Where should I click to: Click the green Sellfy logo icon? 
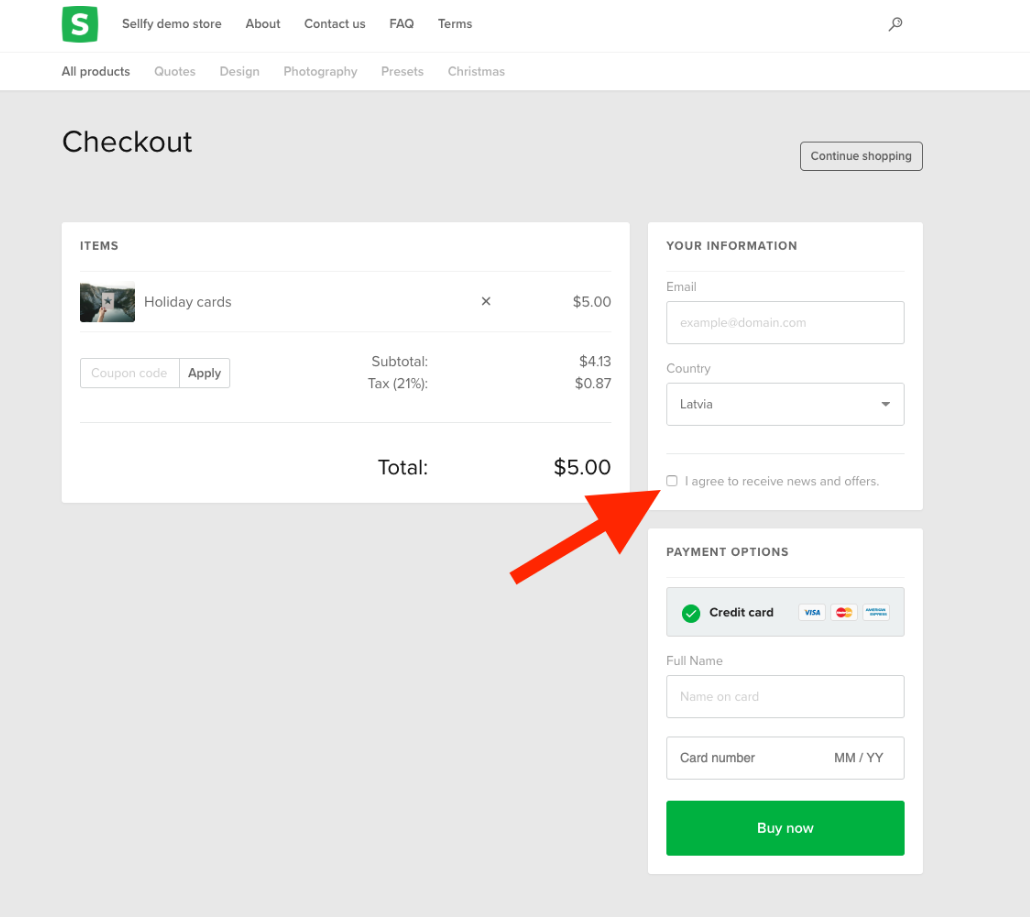pos(80,24)
